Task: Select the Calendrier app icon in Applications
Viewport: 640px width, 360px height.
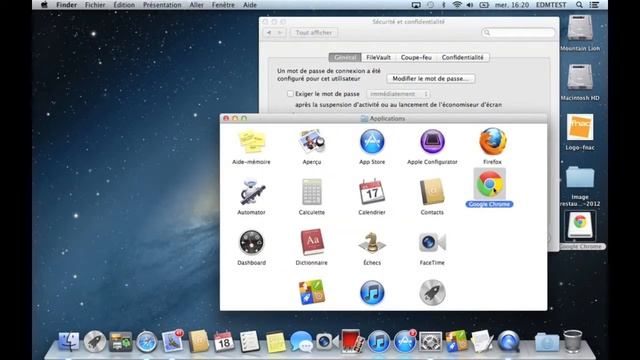Action: click(x=372, y=192)
